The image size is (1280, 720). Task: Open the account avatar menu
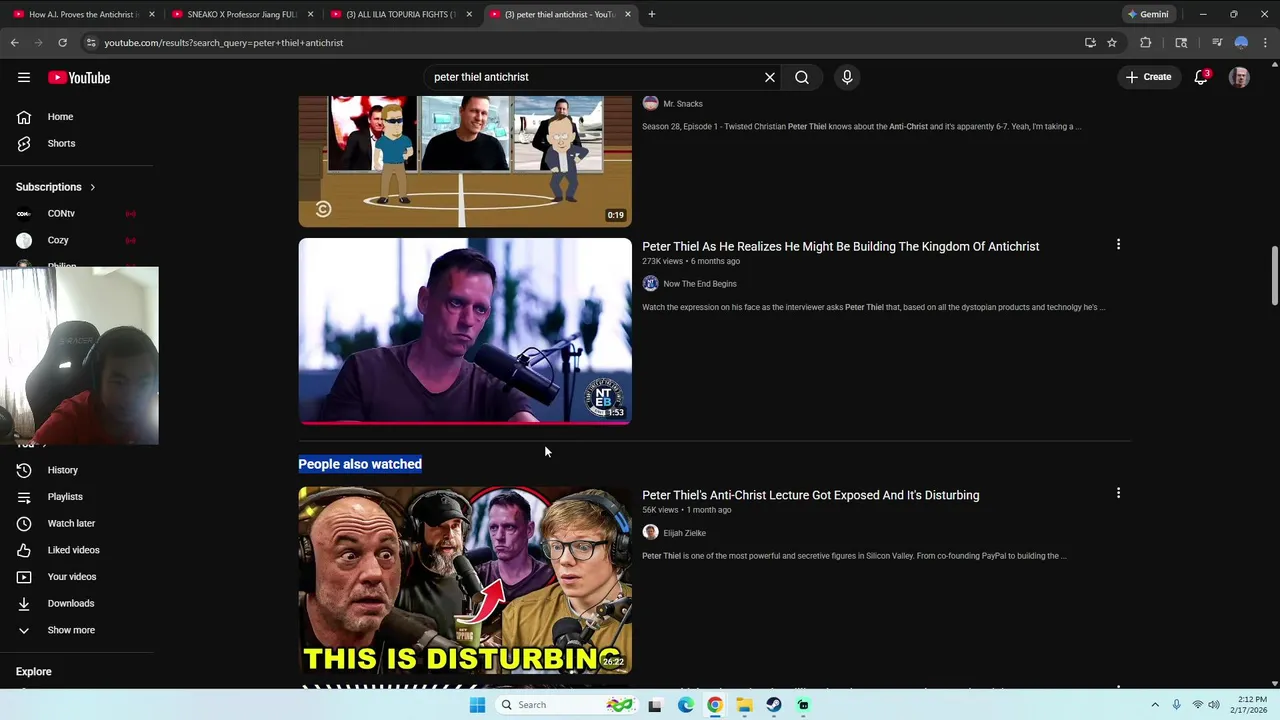1239,77
